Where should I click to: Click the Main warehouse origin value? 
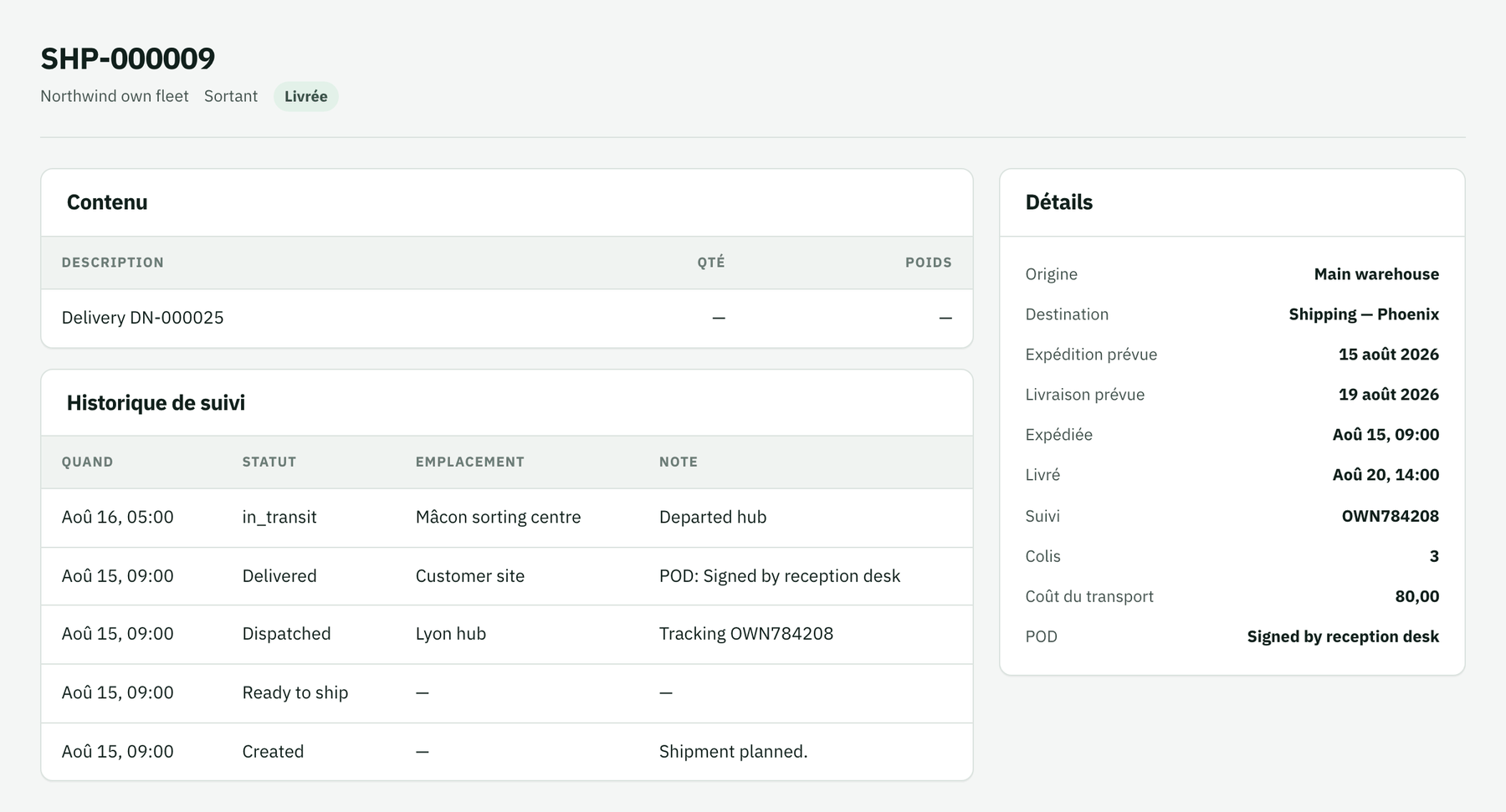click(x=1376, y=274)
